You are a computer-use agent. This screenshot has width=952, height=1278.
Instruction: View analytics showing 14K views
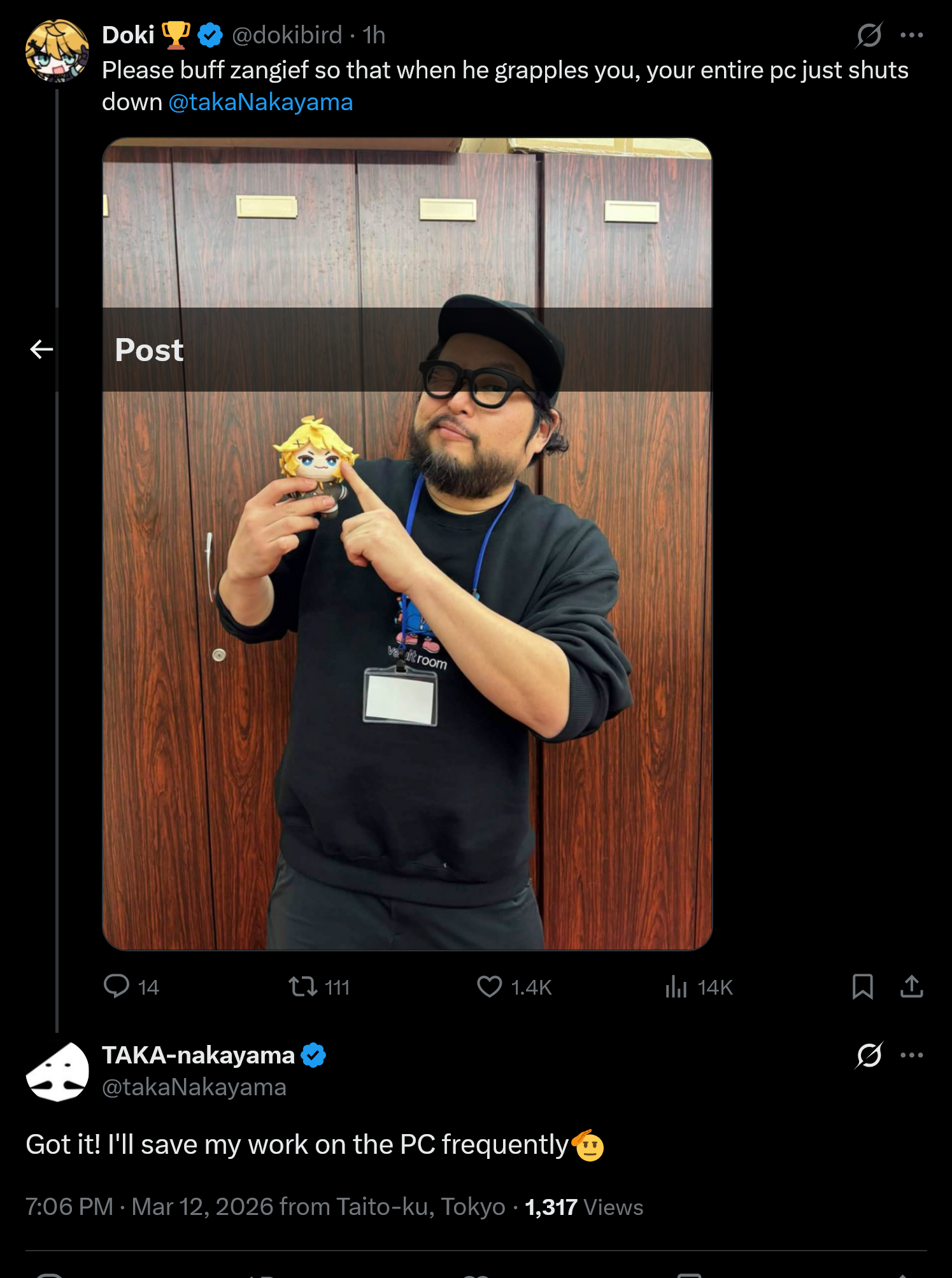[x=699, y=986]
